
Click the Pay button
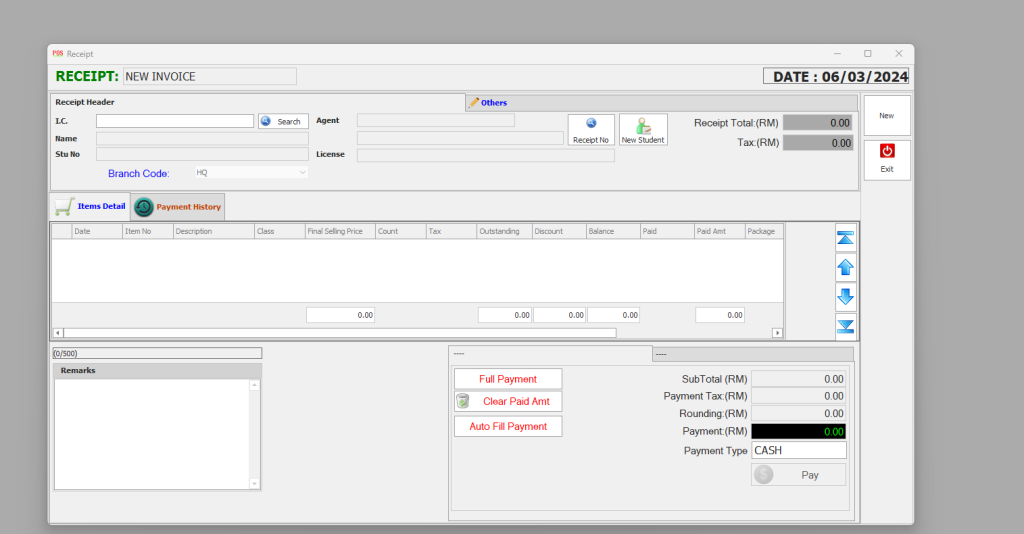799,475
